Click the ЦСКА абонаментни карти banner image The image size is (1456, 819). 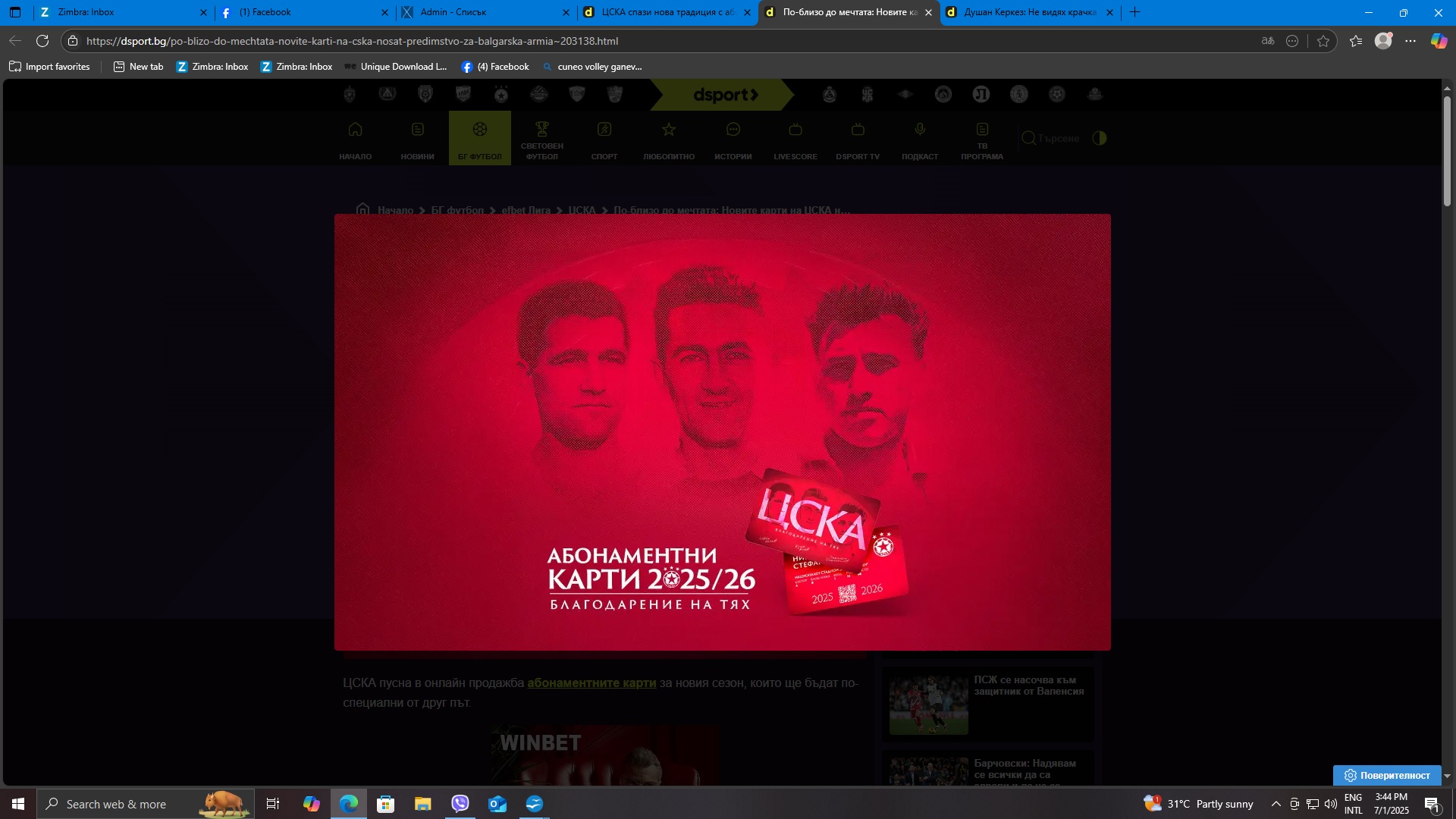pos(722,432)
